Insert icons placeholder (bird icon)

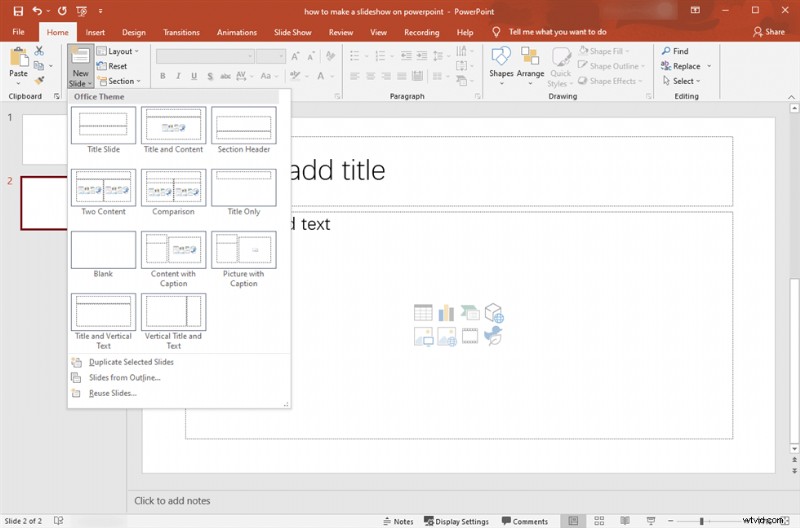[x=493, y=336]
